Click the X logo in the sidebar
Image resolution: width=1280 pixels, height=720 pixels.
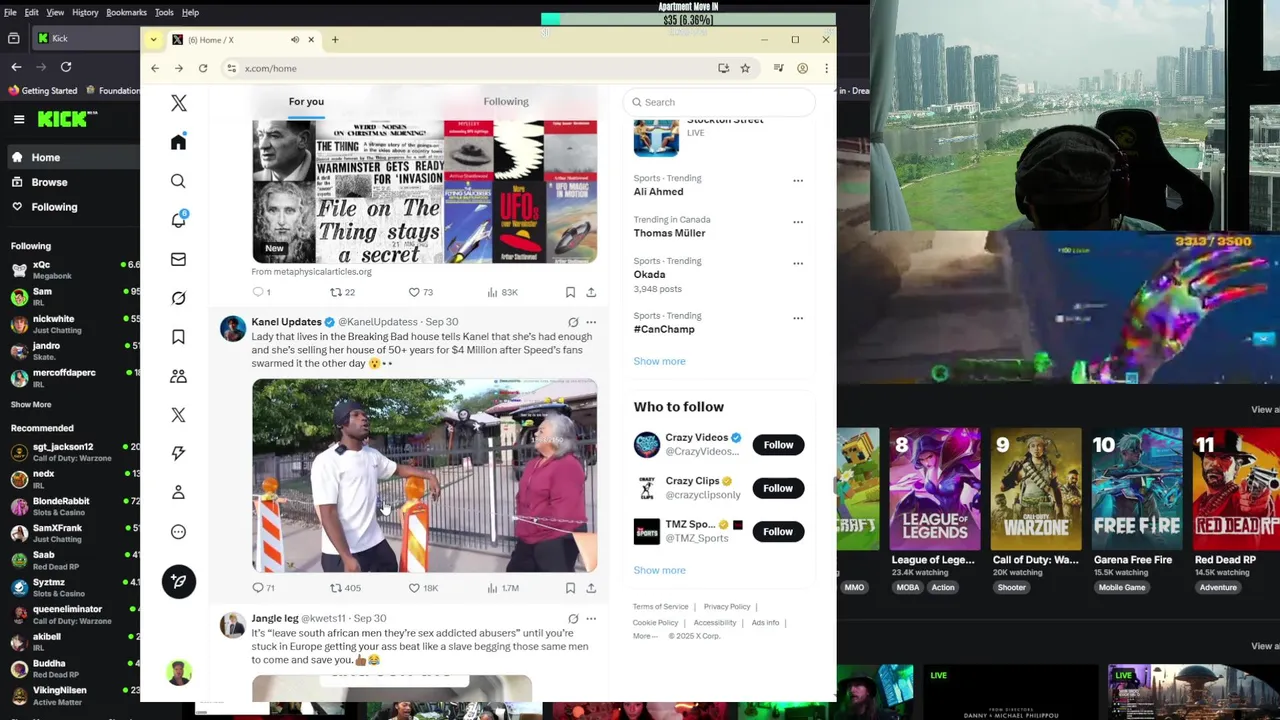pyautogui.click(x=178, y=103)
